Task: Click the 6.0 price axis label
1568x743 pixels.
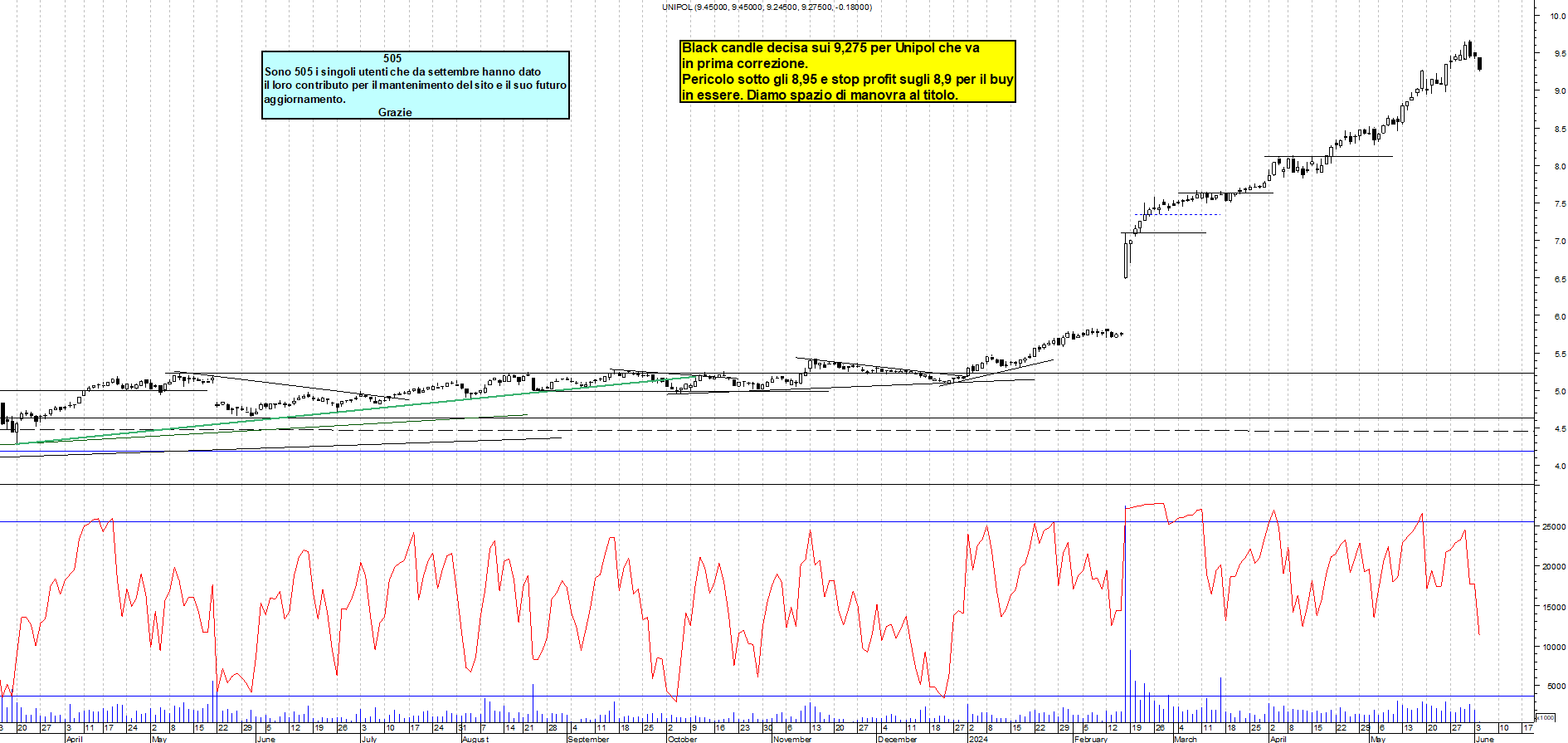Action: 1560,316
